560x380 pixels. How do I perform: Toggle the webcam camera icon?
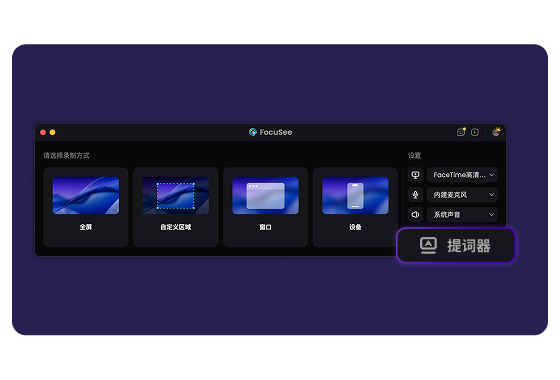(x=415, y=175)
